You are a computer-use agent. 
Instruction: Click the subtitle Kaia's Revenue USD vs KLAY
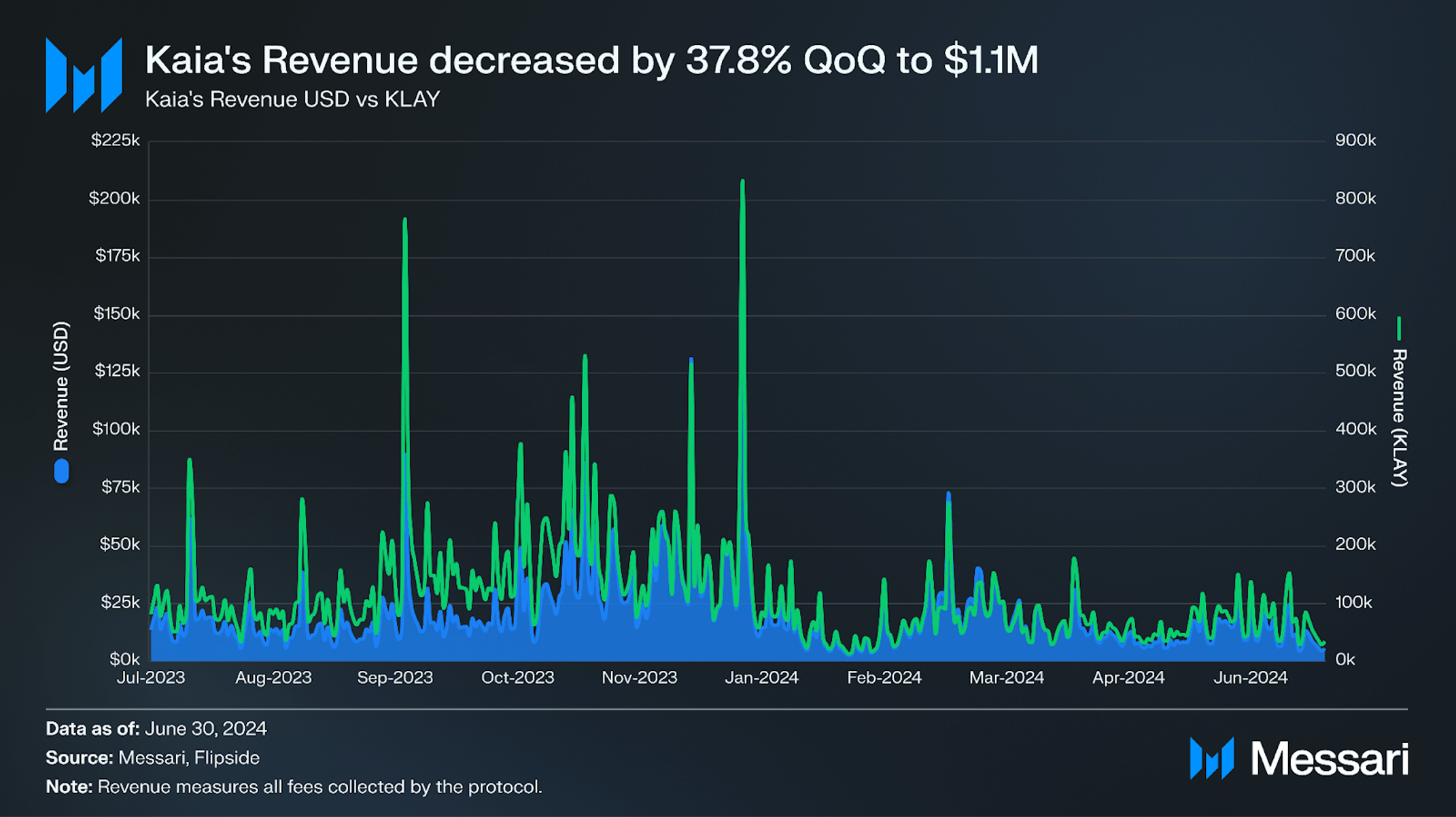point(292,99)
